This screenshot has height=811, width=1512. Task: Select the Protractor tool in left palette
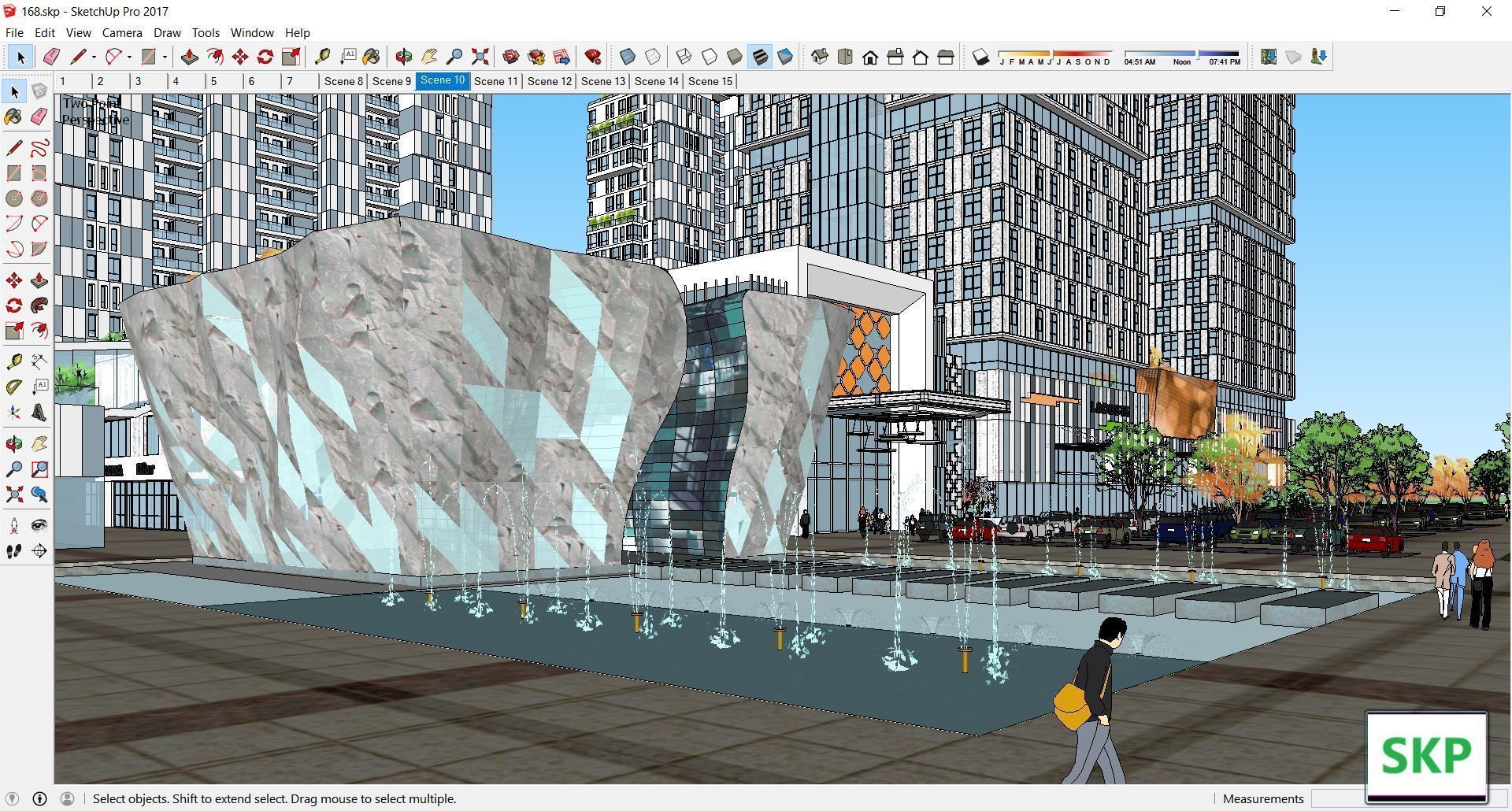[14, 387]
